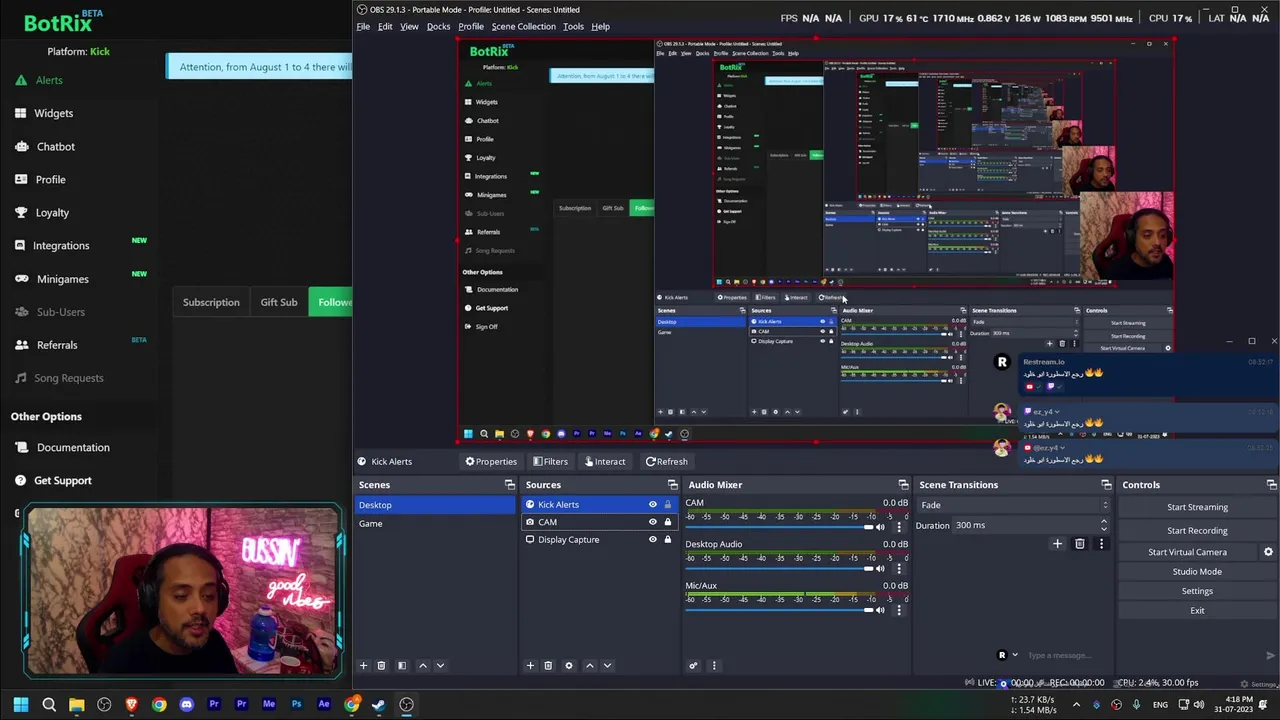Open the Scene Collection menu
The height and width of the screenshot is (720, 1280).
point(523,26)
